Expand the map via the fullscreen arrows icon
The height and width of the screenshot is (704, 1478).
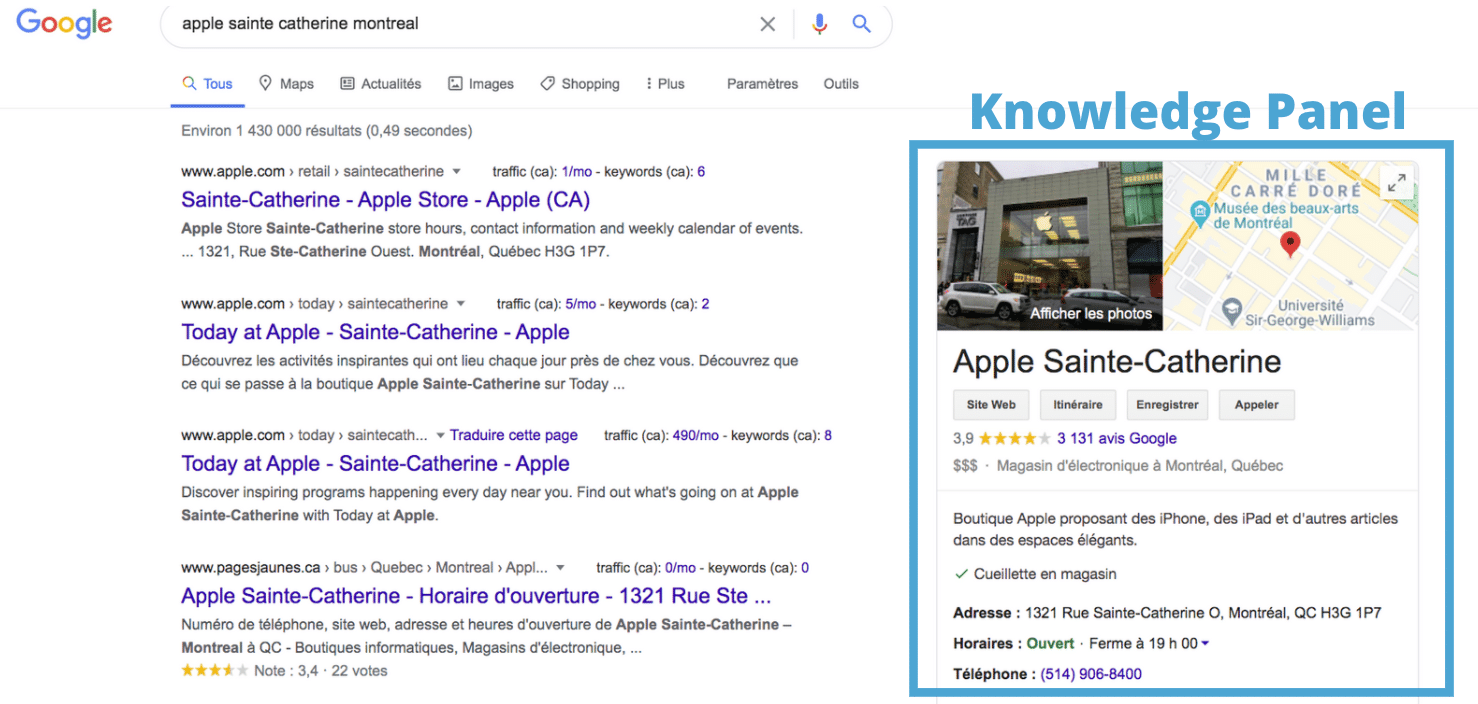click(x=1396, y=183)
